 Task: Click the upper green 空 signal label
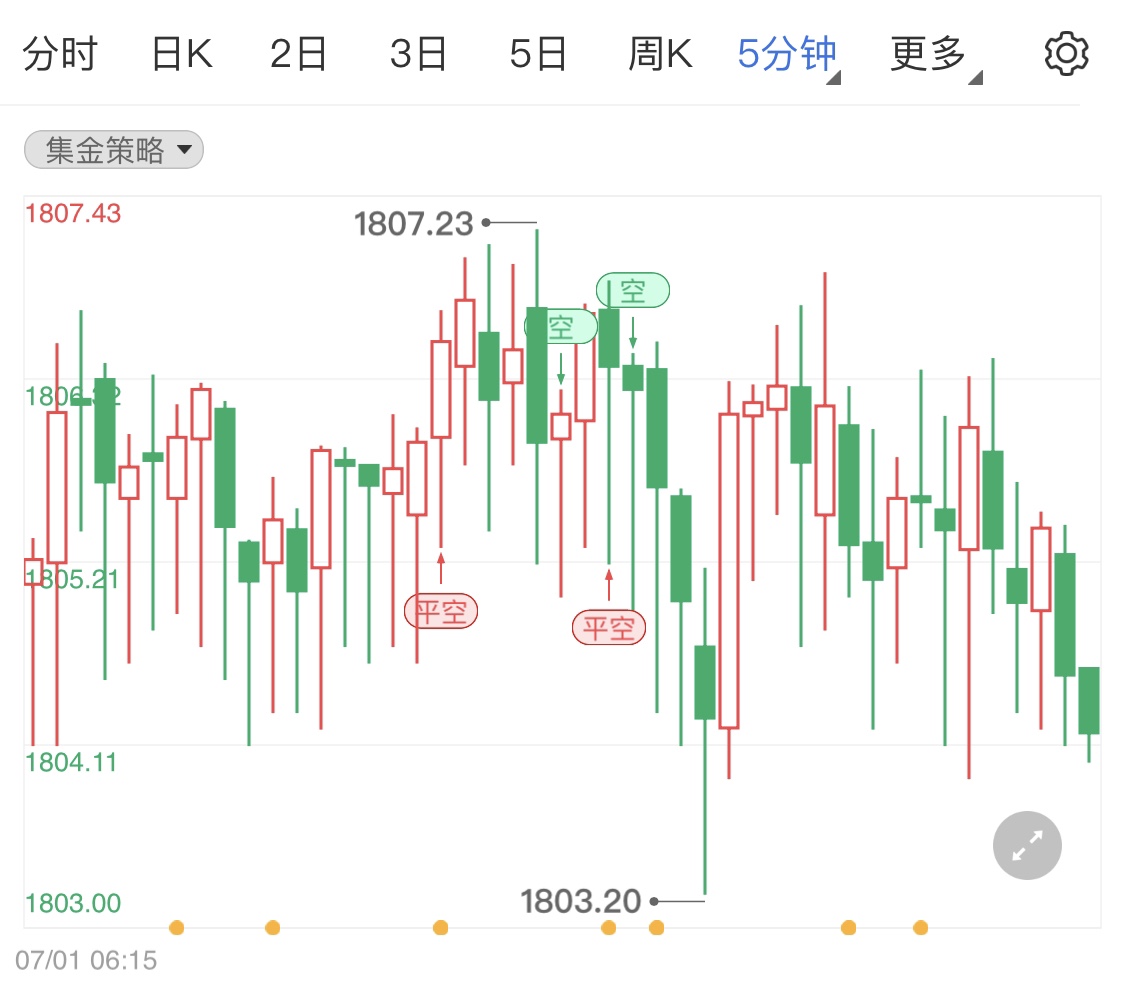pos(633,291)
